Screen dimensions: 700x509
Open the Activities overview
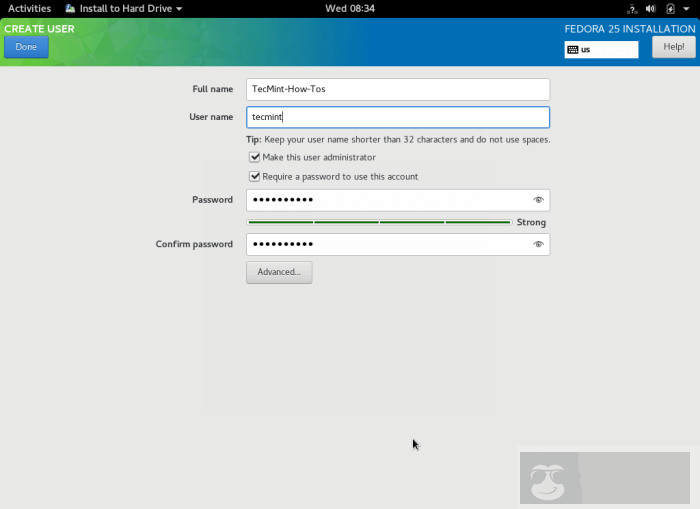tap(29, 8)
